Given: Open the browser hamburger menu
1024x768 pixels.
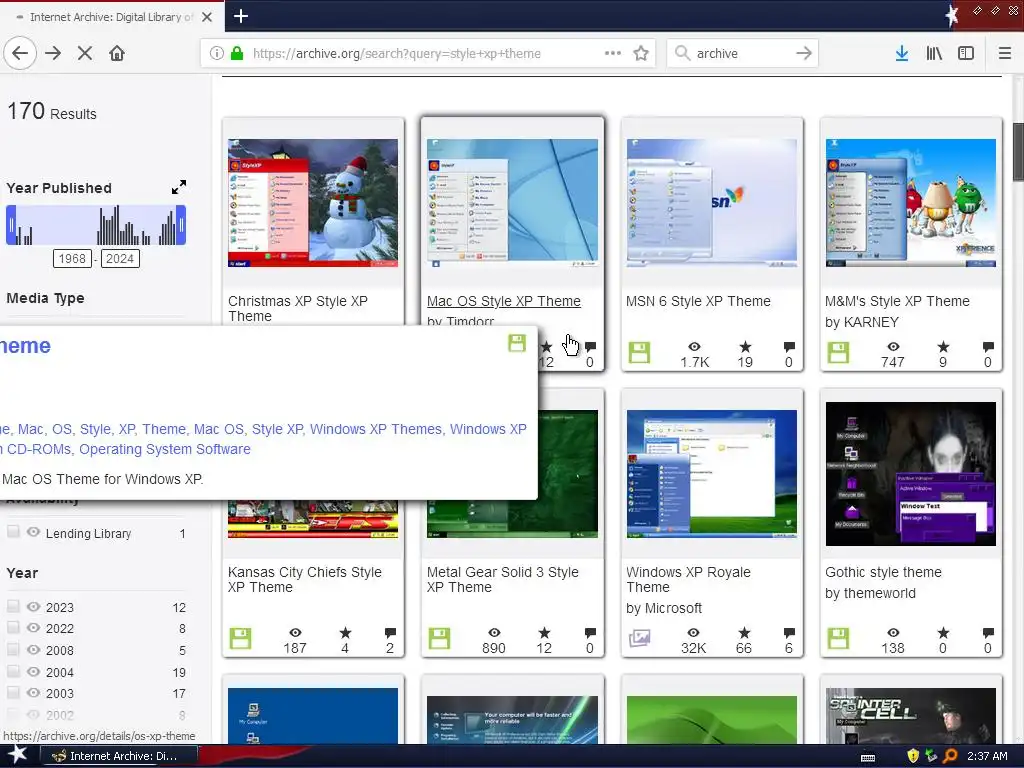Looking at the screenshot, I should pos(1004,53).
